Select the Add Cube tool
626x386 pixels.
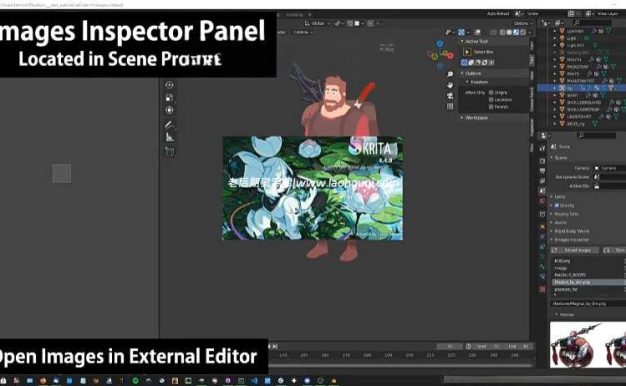(x=169, y=152)
